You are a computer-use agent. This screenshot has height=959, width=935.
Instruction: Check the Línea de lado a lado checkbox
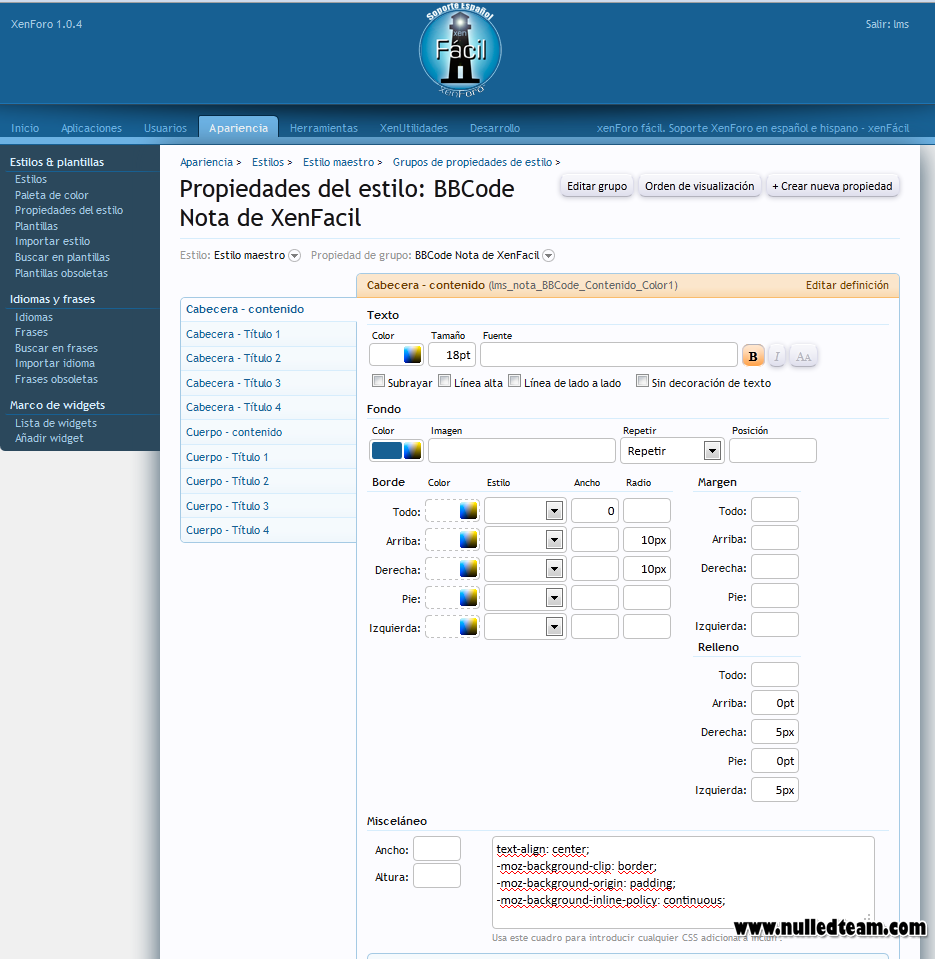pyautogui.click(x=515, y=381)
